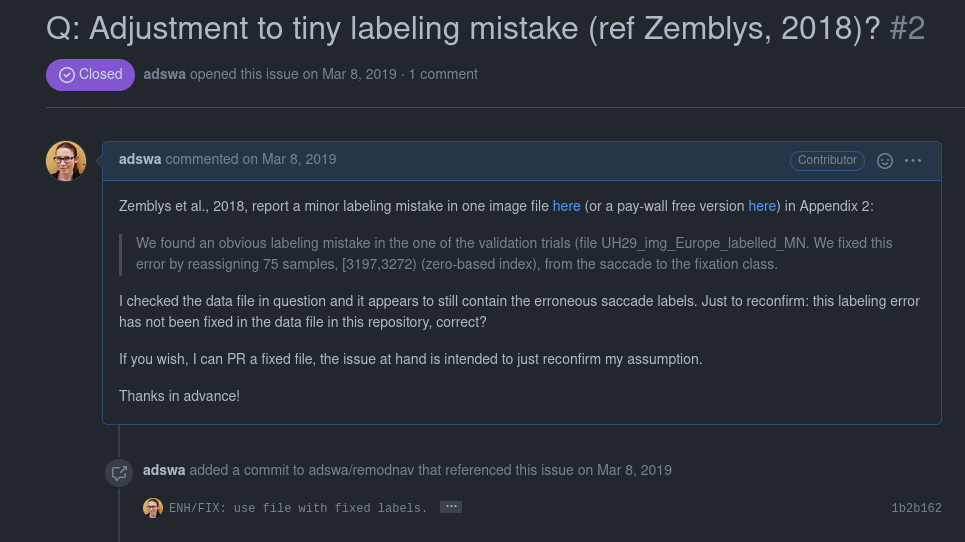Viewport: 965px width, 542px height.
Task: Expand the commit description ellipsis button
Action: point(451,507)
